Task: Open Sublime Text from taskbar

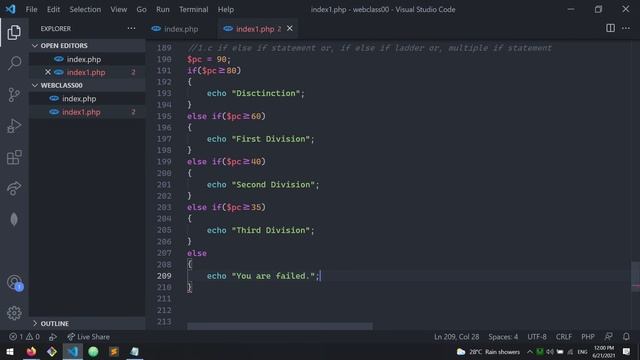Action: pos(114,351)
